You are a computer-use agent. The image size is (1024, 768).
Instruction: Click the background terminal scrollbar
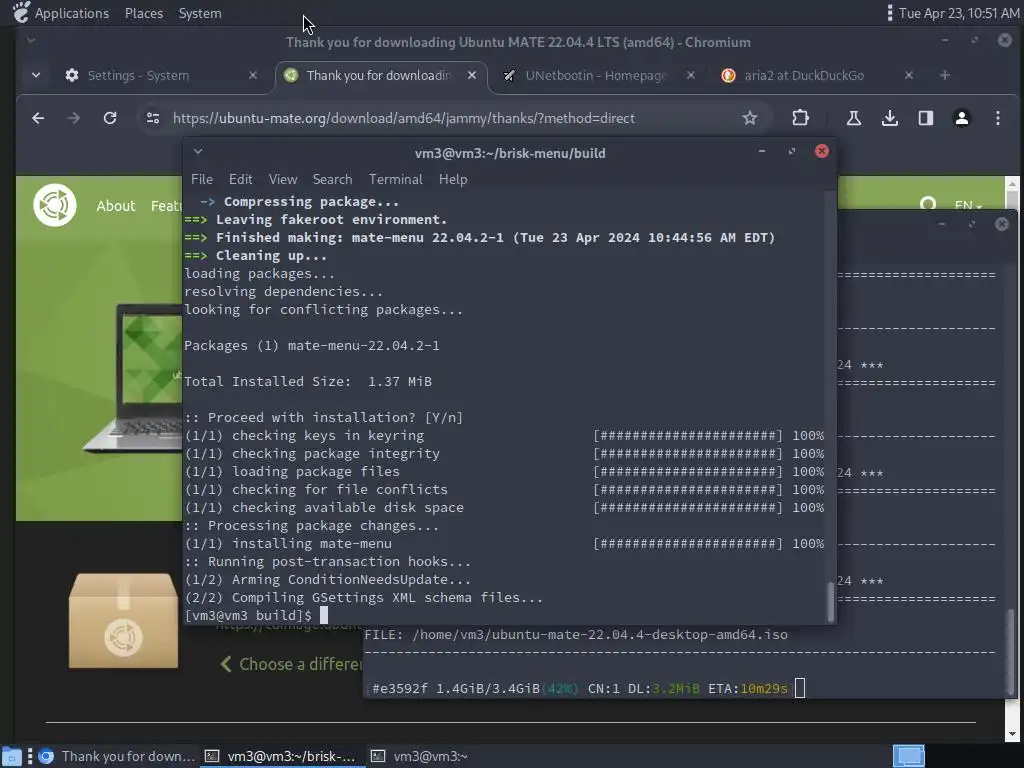[1010, 651]
